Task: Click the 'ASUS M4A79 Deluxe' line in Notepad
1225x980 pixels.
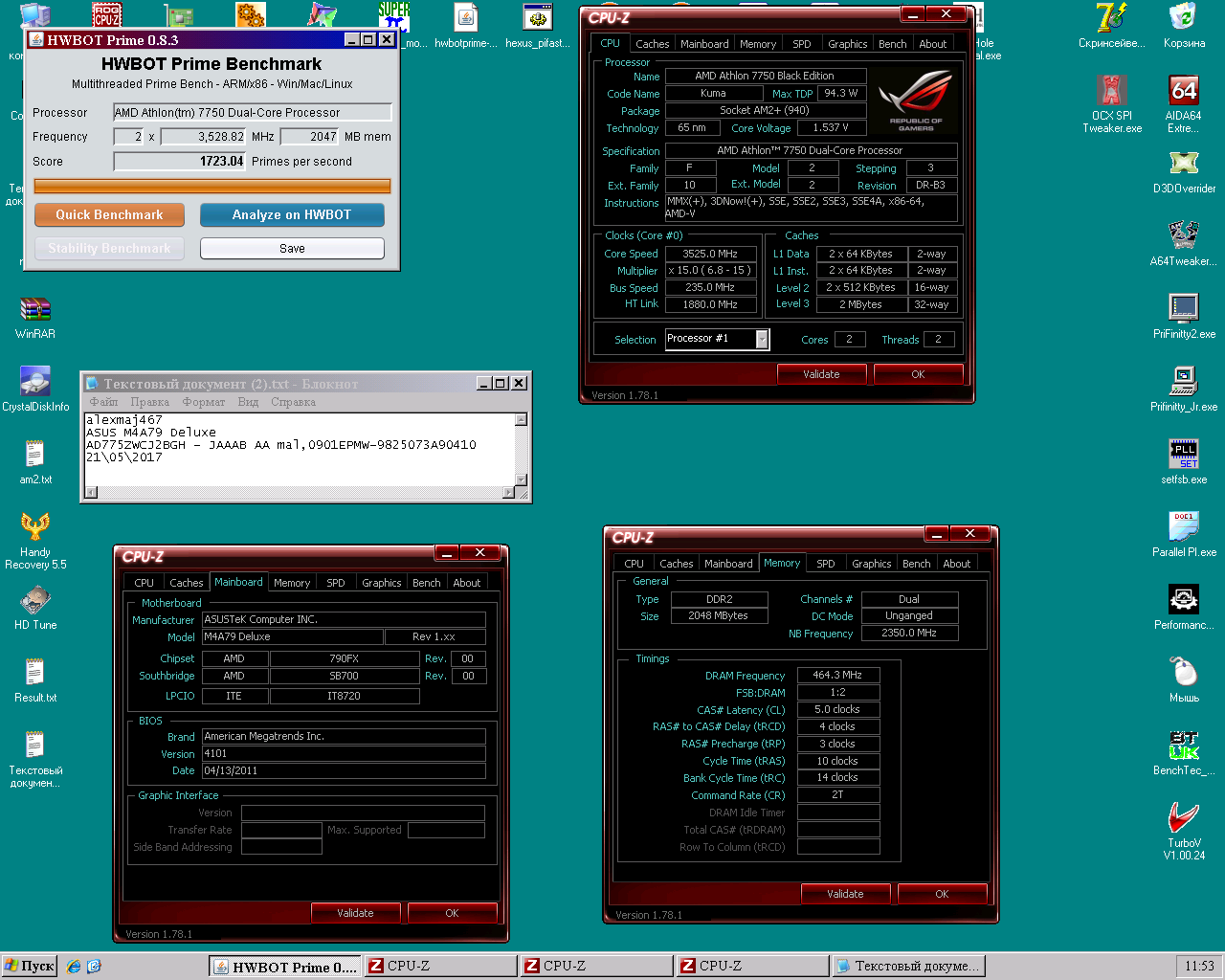Action: point(151,433)
